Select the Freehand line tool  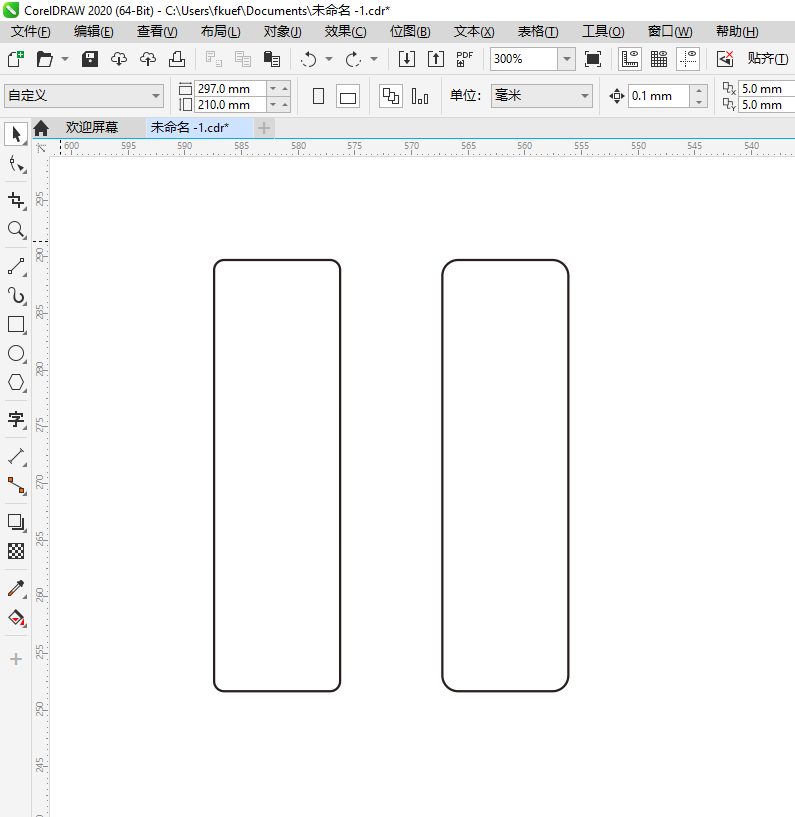[x=16, y=267]
